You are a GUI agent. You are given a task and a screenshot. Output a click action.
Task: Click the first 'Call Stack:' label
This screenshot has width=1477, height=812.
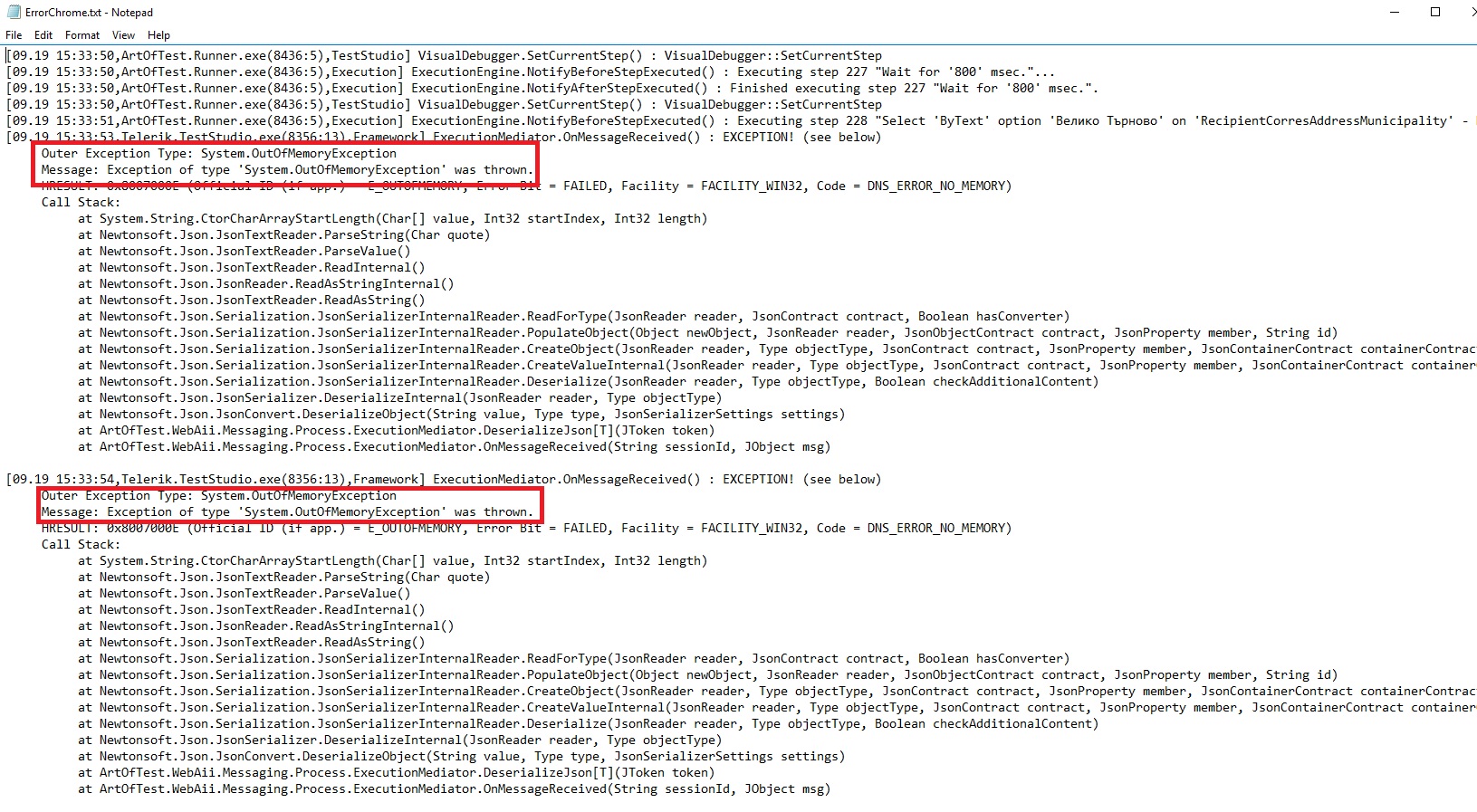[x=80, y=203]
